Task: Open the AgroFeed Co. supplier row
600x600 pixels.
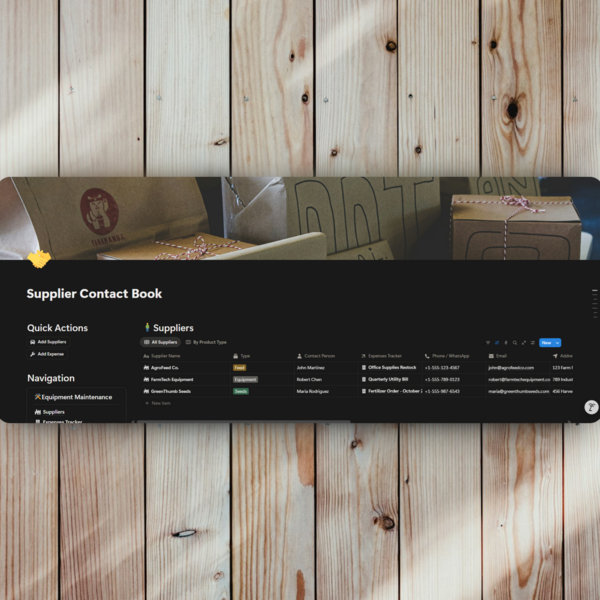Action: (x=165, y=368)
